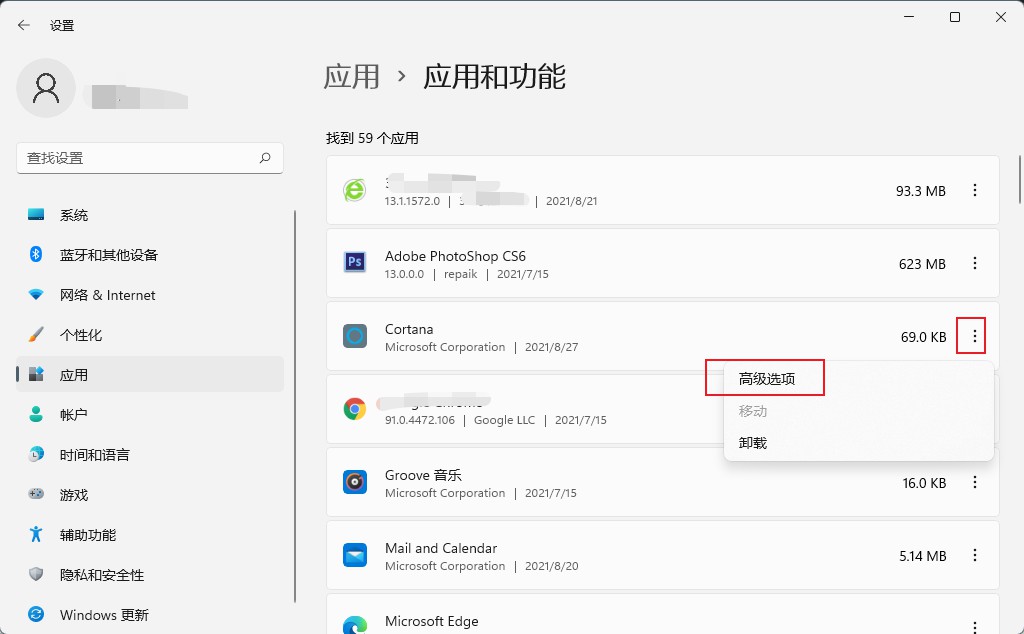Click the 游戏 controller icon

click(36, 494)
